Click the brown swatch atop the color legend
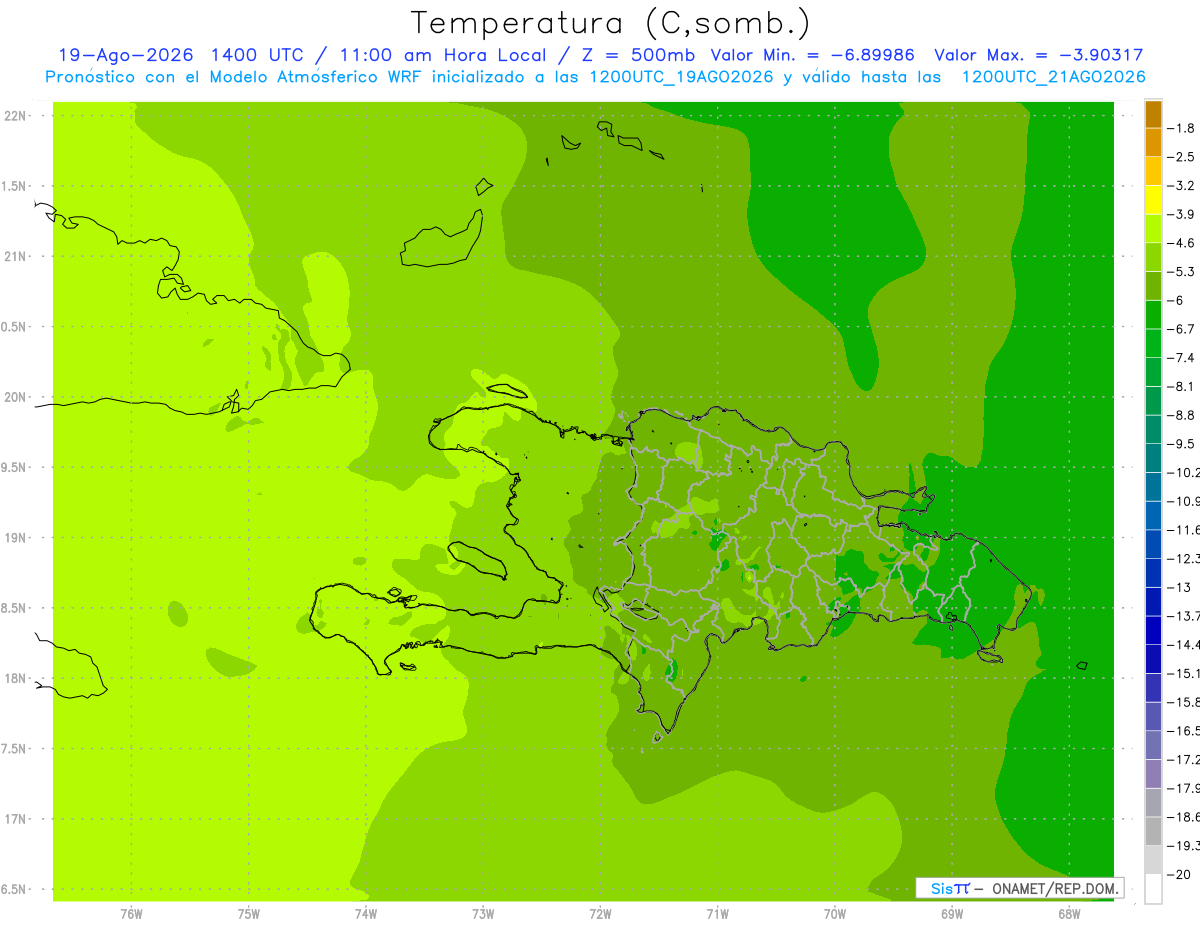The width and height of the screenshot is (1200, 927). (x=1153, y=114)
